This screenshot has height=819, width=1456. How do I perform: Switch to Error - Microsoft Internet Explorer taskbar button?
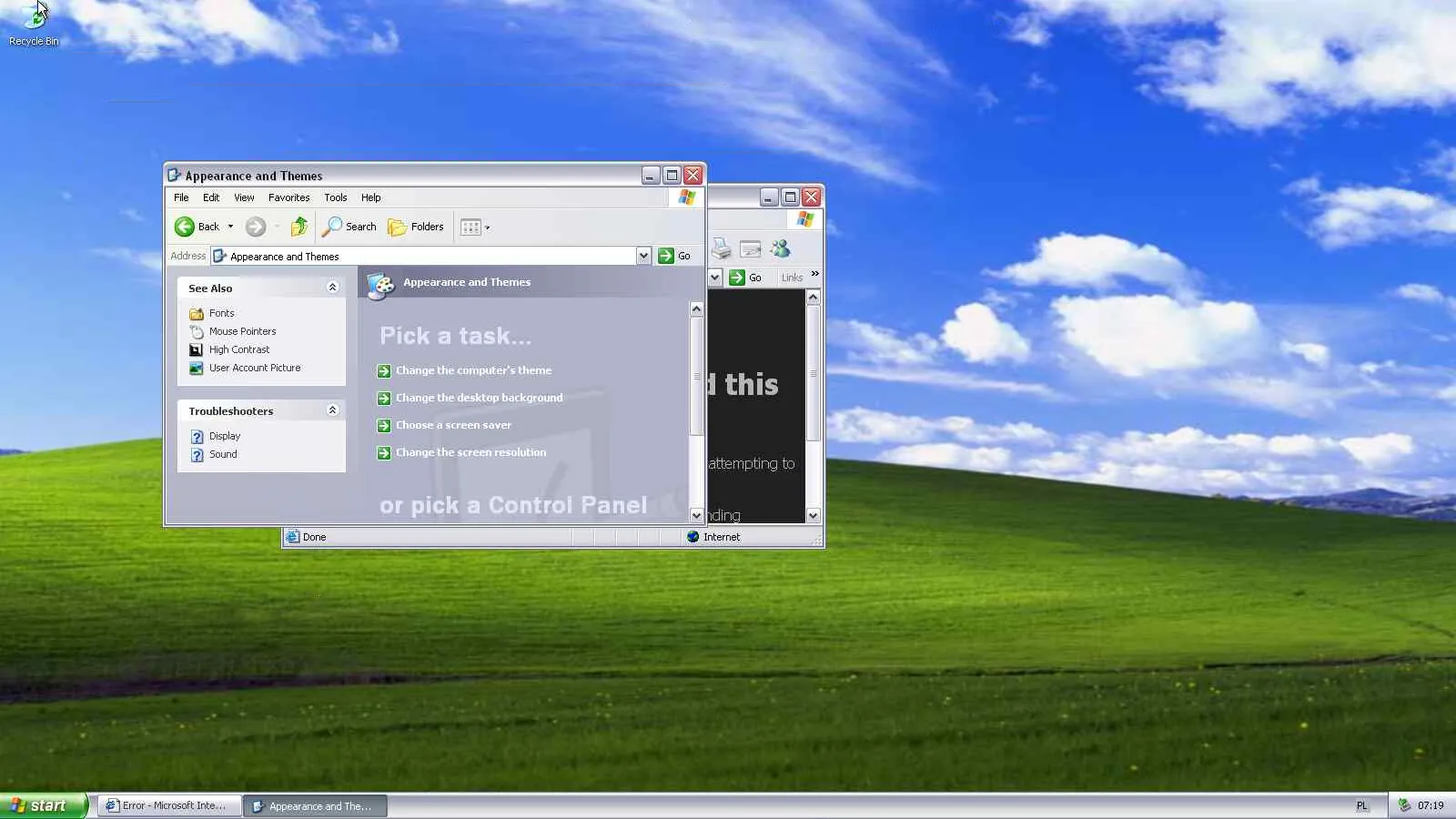[169, 805]
